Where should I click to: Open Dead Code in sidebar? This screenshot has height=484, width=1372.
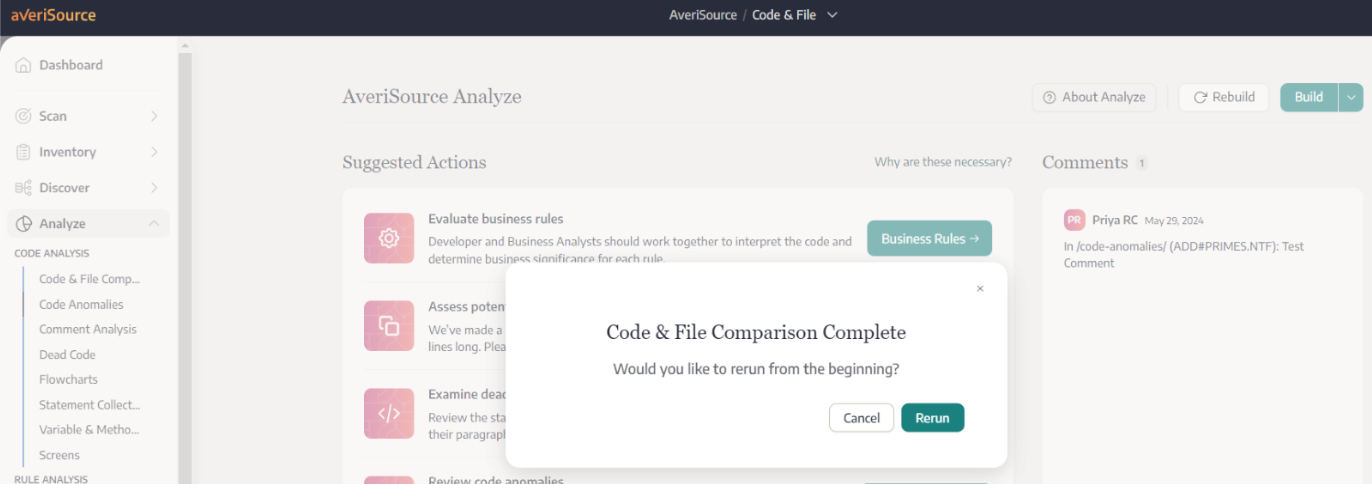(67, 354)
